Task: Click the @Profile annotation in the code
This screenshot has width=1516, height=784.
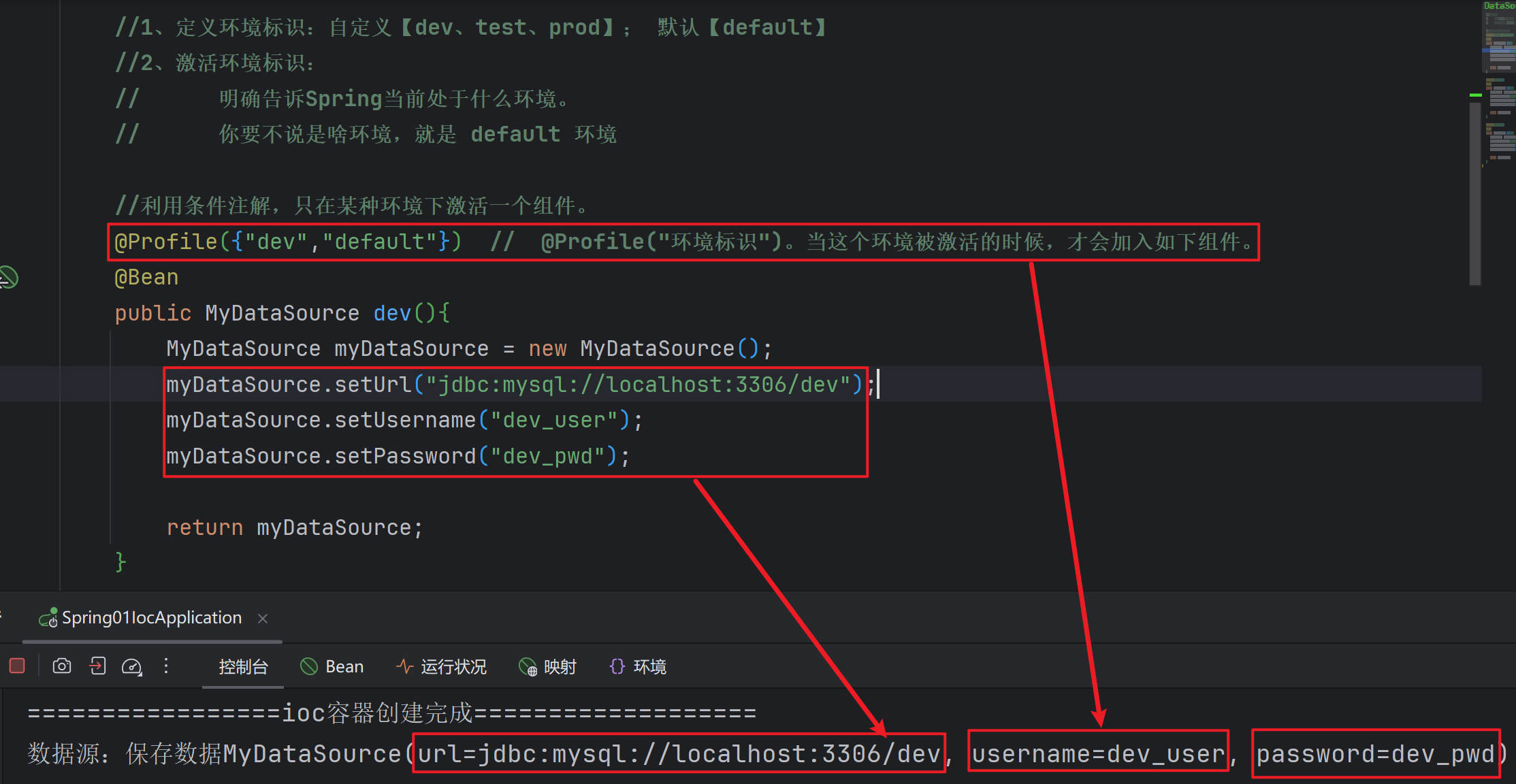Action: [x=165, y=242]
